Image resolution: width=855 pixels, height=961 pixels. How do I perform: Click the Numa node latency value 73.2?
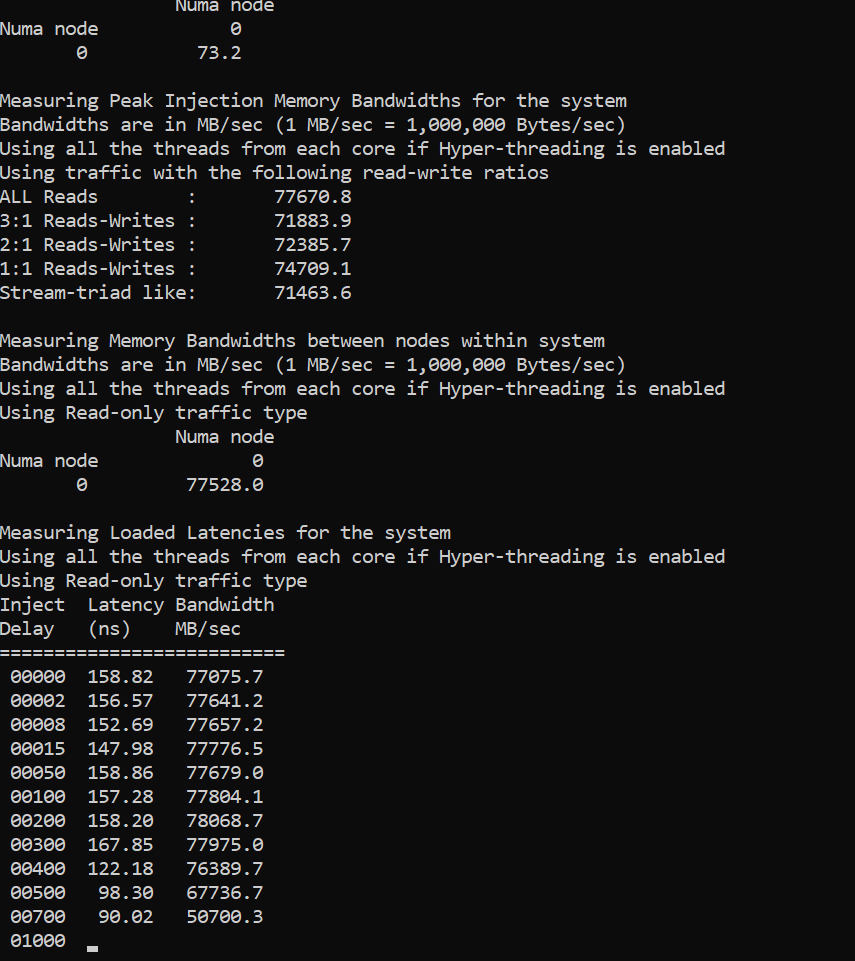click(x=219, y=53)
